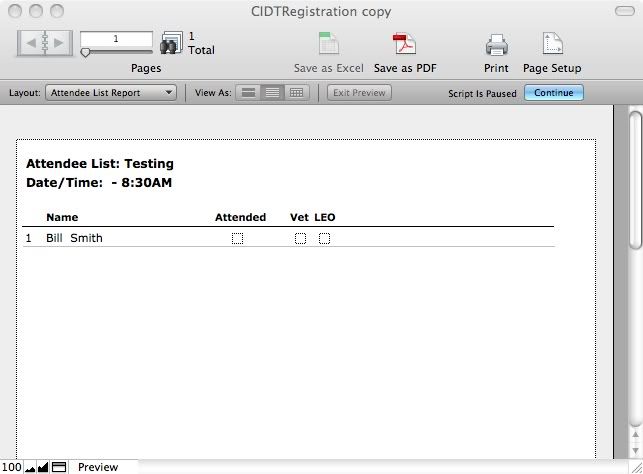Switch to Form view icon
Image resolution: width=643 pixels, height=474 pixels.
click(248, 93)
